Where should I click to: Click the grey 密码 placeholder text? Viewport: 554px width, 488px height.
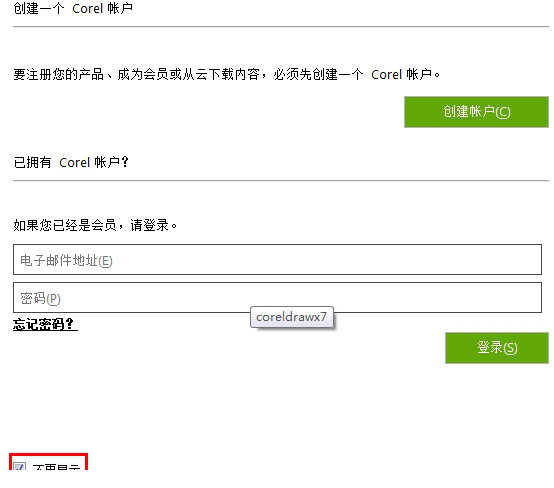coord(33,298)
